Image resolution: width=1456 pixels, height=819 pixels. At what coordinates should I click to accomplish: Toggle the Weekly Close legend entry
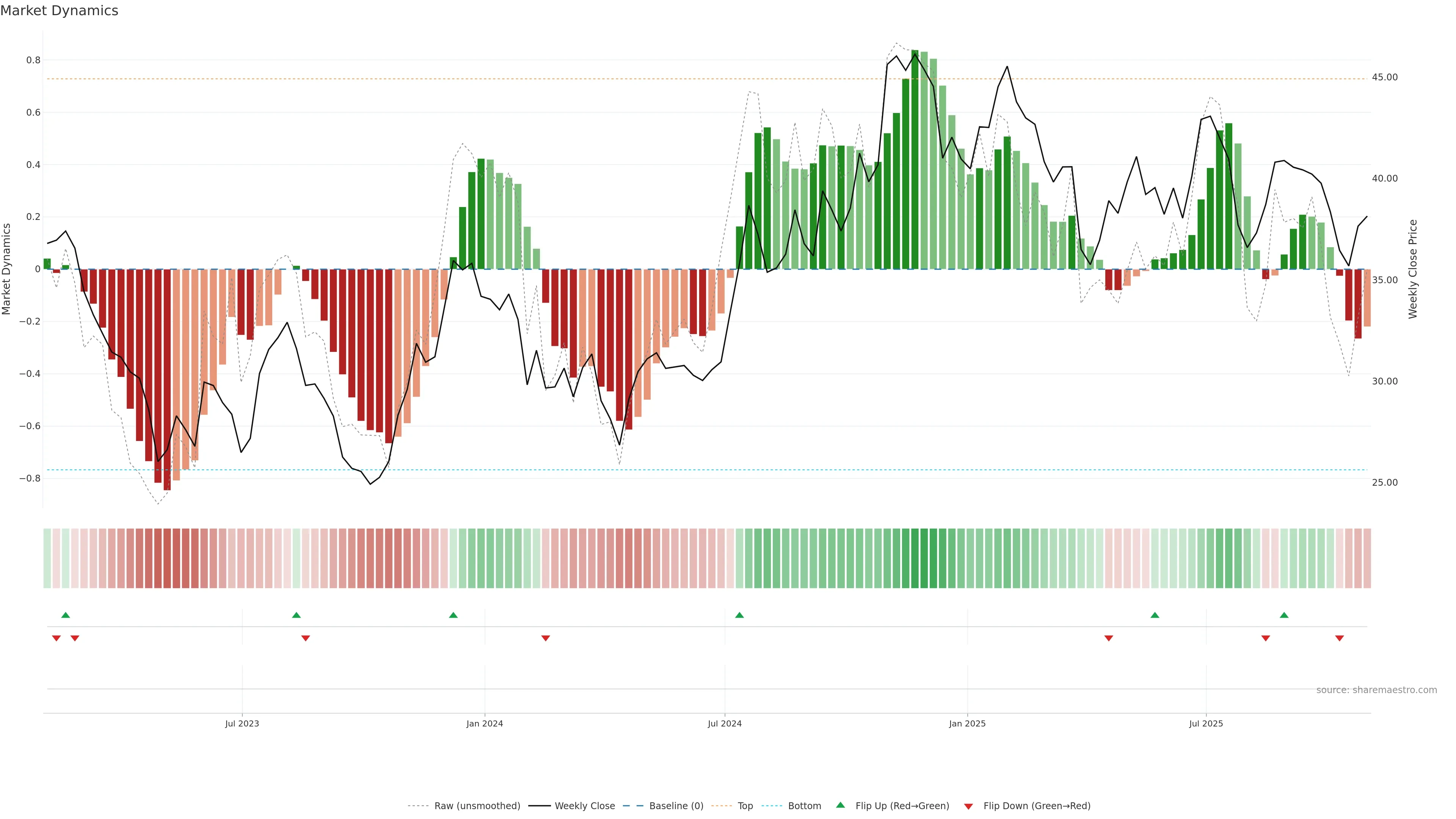click(x=584, y=806)
